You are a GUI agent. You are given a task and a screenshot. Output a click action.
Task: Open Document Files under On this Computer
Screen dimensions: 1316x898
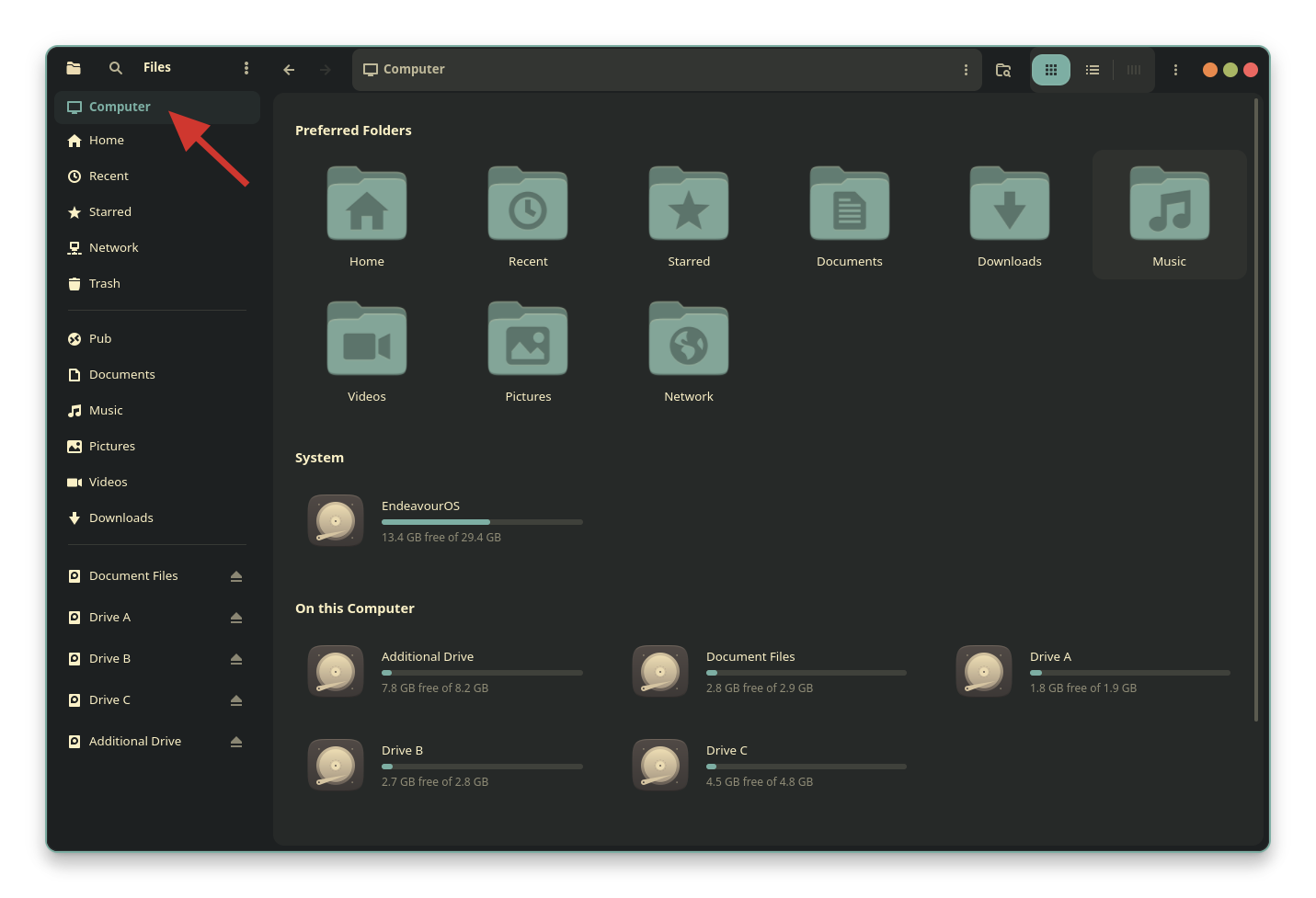(771, 671)
